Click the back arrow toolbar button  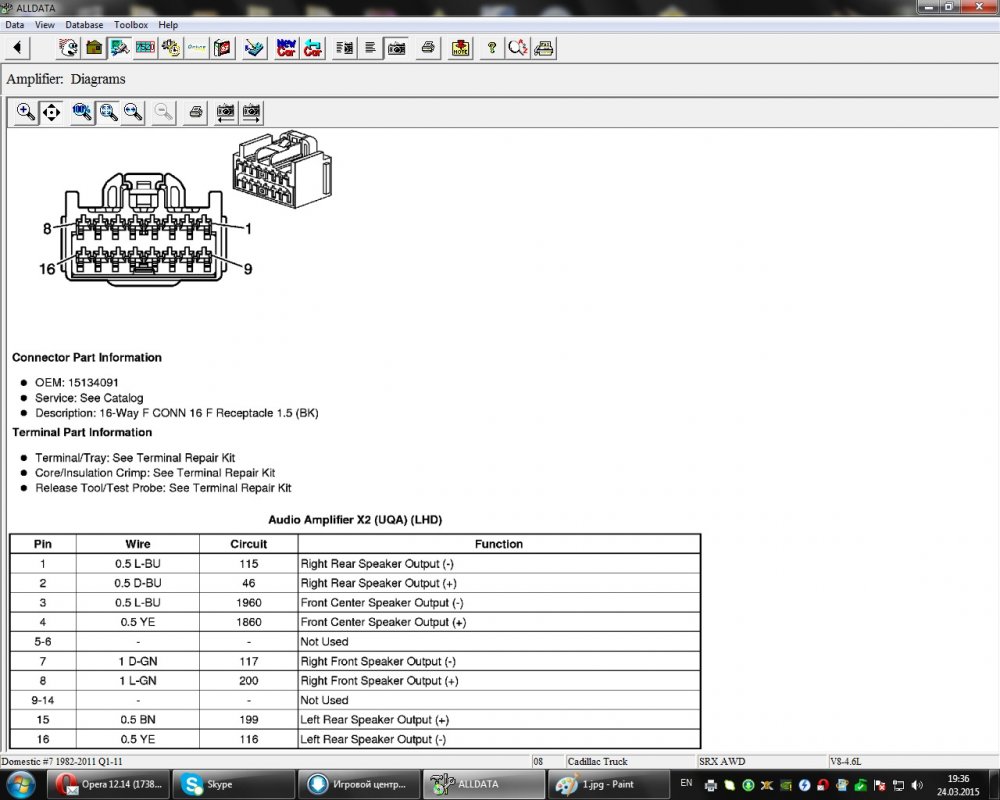tap(18, 47)
